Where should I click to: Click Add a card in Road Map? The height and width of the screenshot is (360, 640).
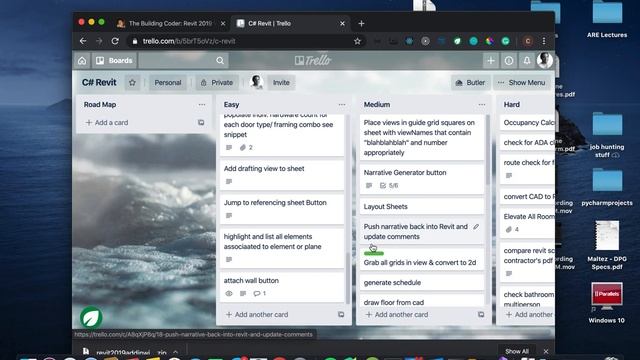tap(107, 122)
